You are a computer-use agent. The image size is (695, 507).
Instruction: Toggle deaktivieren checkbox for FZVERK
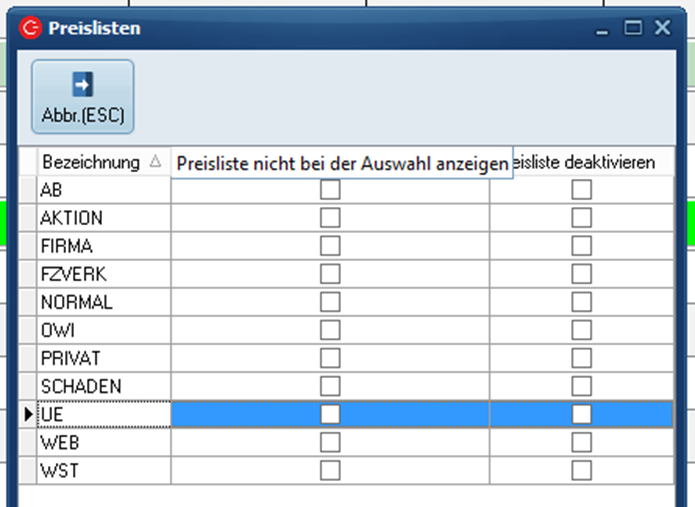tap(581, 274)
